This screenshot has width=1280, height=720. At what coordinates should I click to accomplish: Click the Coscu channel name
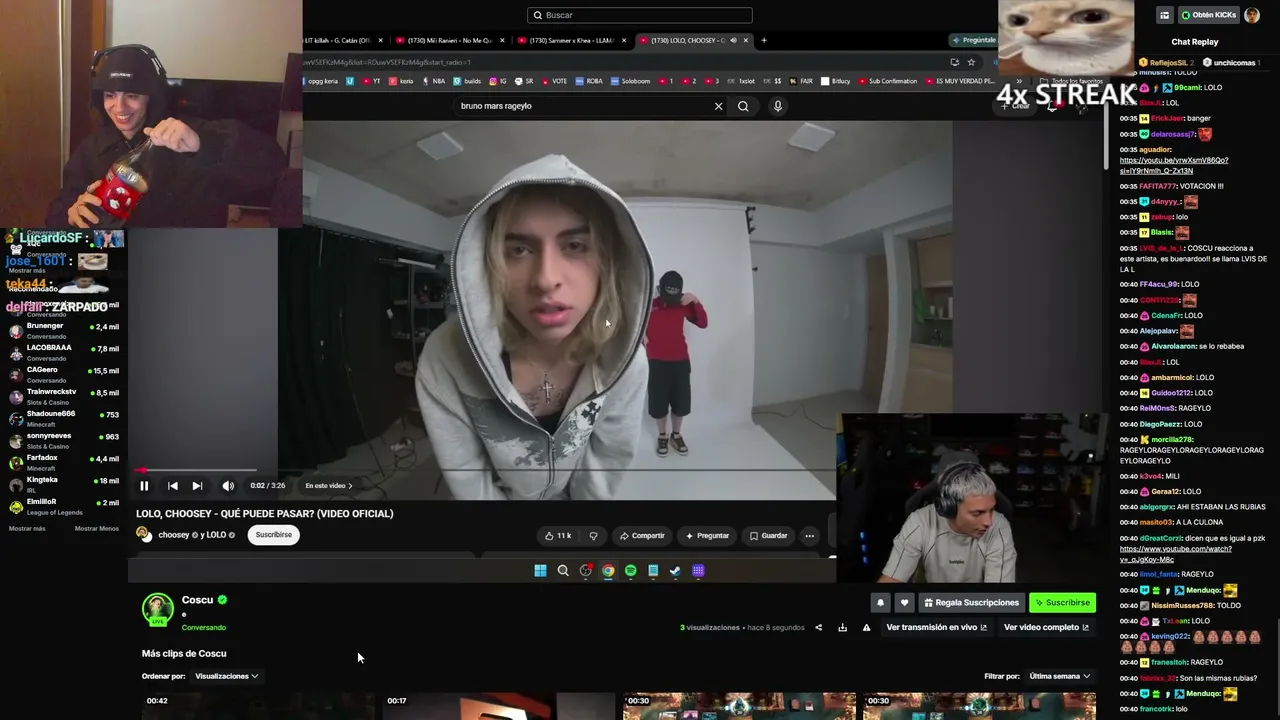tap(197, 600)
